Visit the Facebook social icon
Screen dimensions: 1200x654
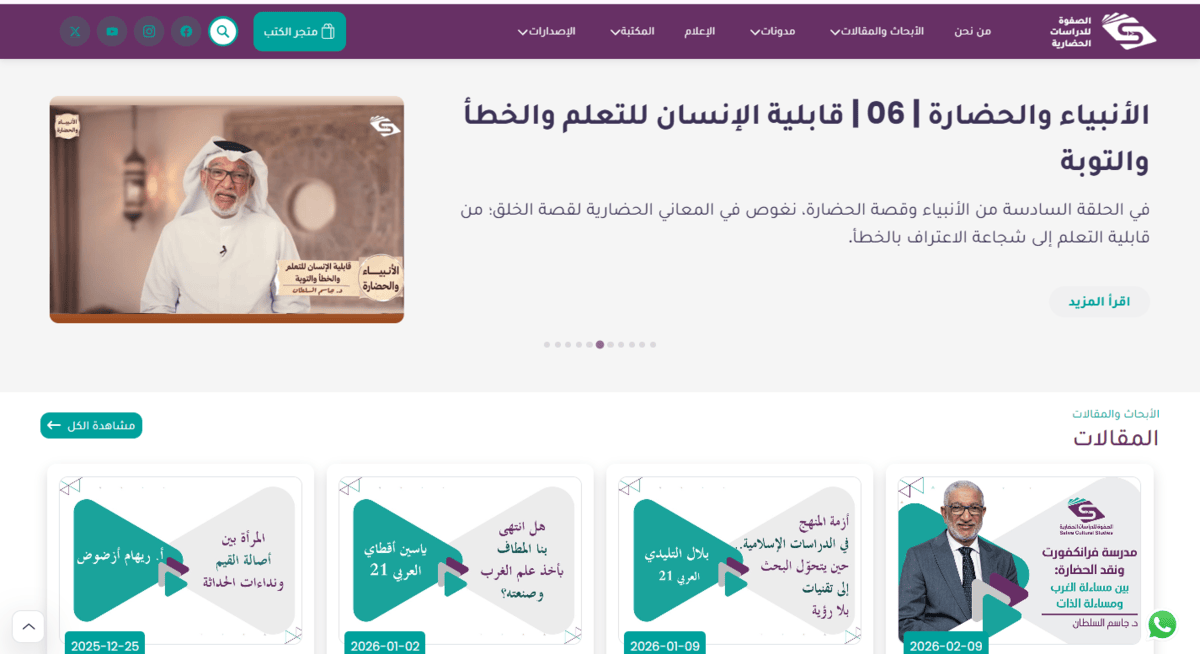pos(186,31)
